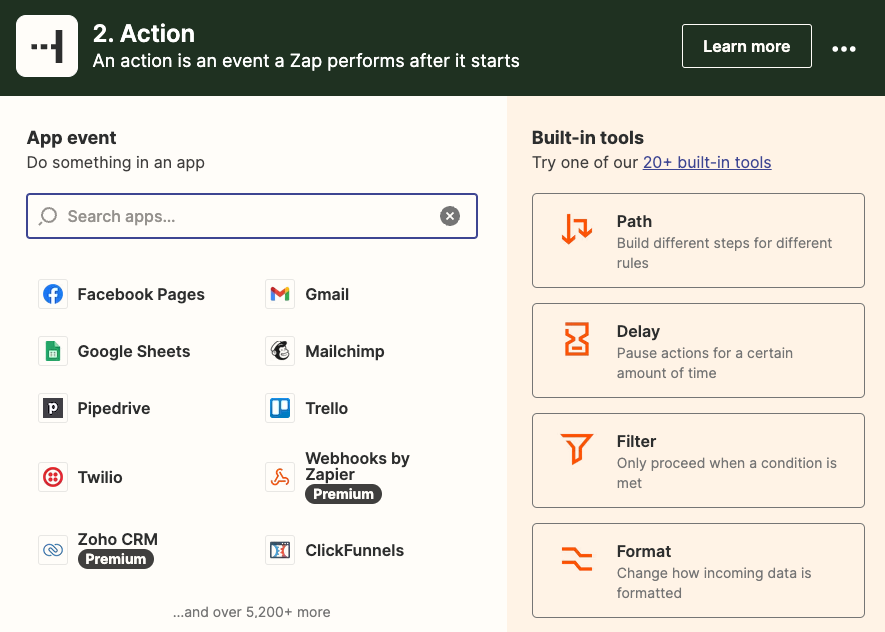Select Twilio app label
The width and height of the screenshot is (885, 632).
(x=100, y=477)
